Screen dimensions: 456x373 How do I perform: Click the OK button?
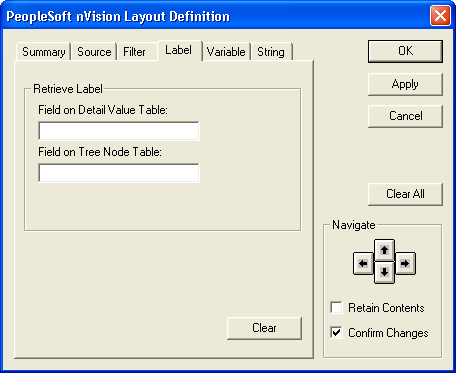[405, 51]
